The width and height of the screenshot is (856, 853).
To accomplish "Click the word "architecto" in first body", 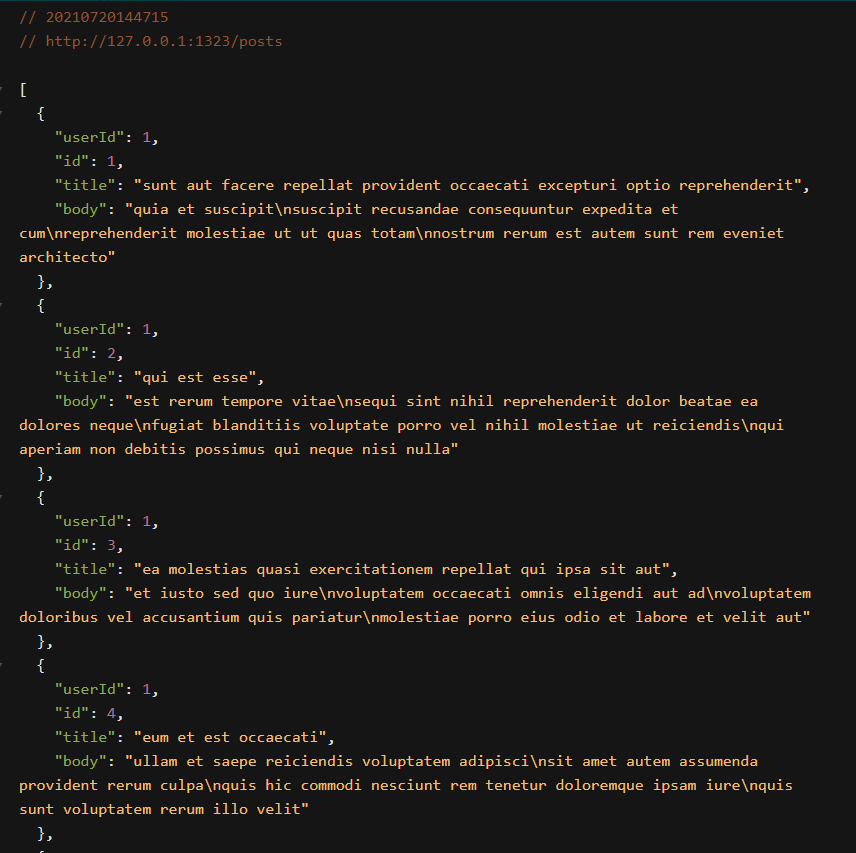I will coord(63,258).
